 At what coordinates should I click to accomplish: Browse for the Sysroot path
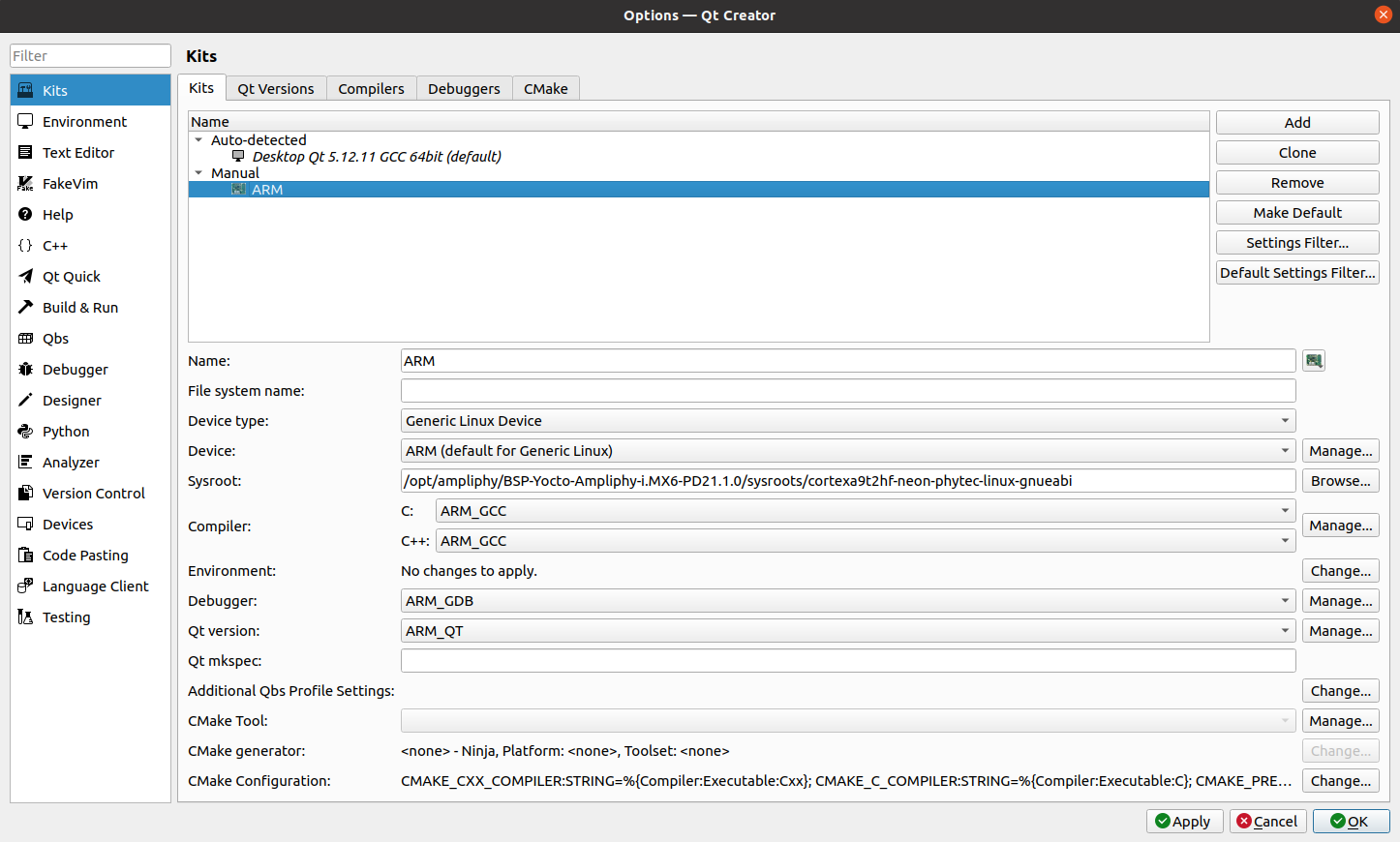(1341, 481)
